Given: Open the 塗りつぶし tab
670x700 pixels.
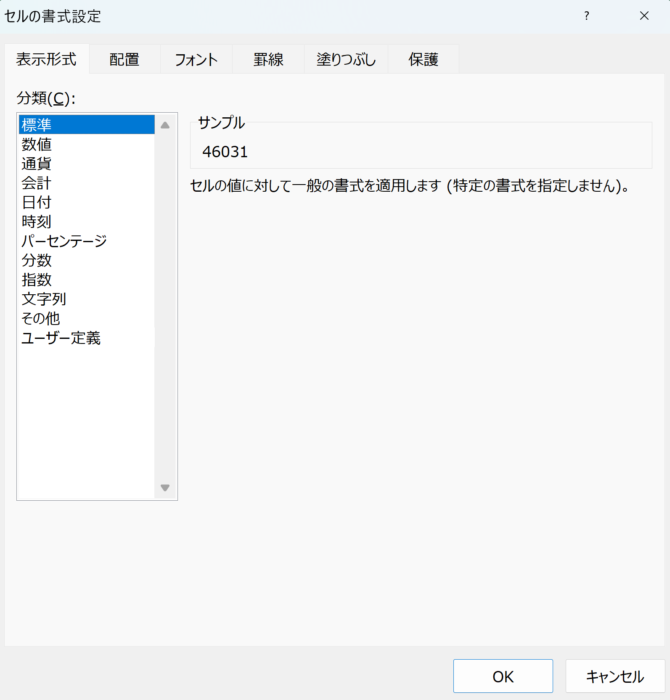Looking at the screenshot, I should [x=347, y=59].
